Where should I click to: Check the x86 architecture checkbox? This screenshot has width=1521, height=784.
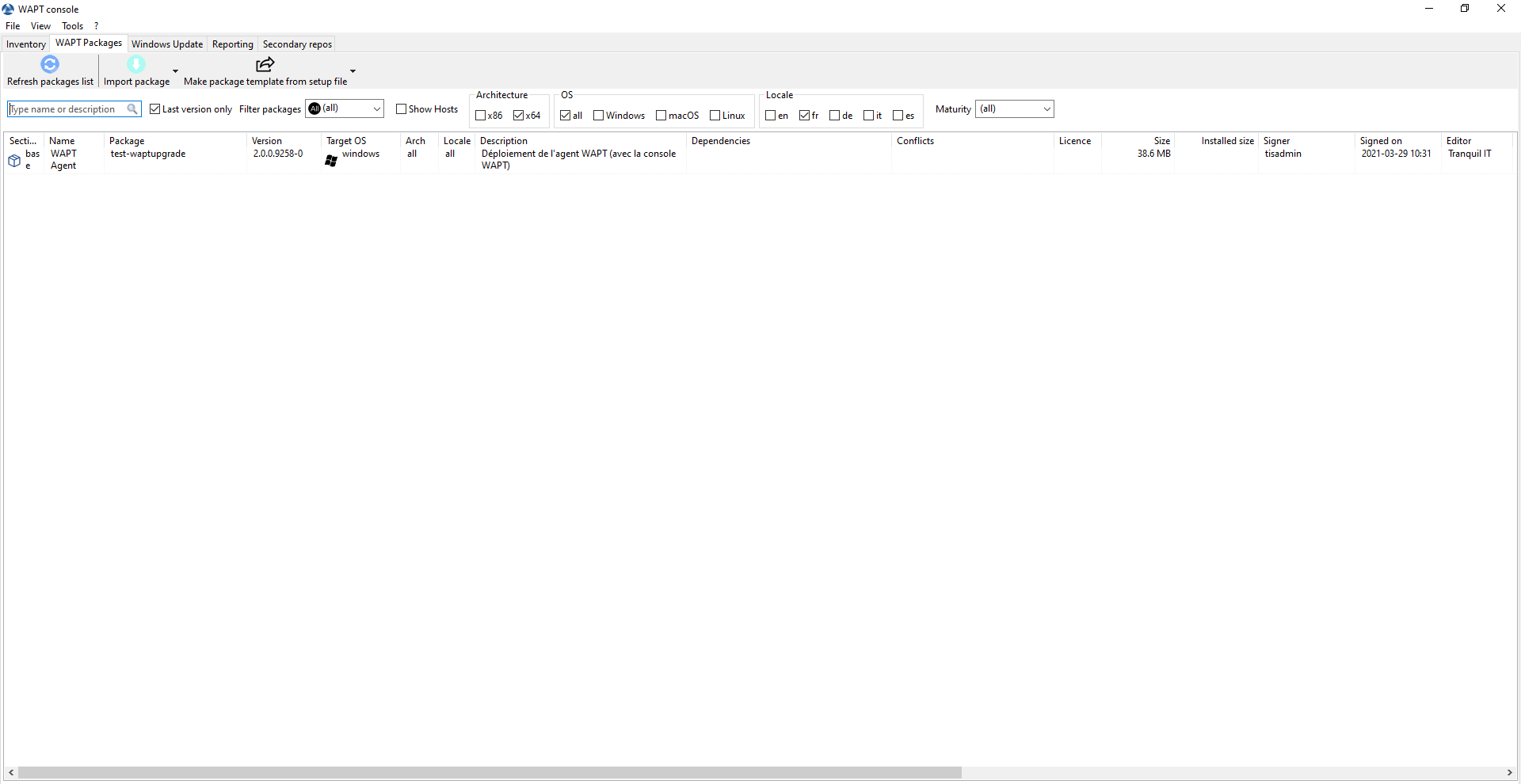[x=480, y=116]
